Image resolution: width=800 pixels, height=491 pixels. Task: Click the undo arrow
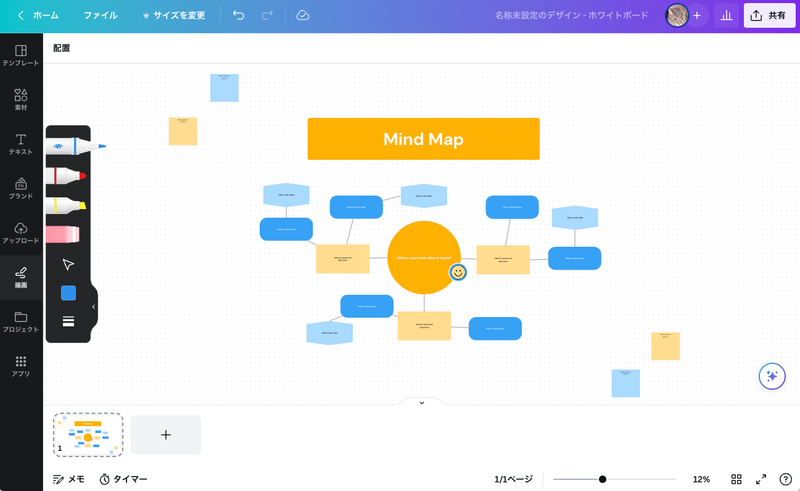tap(238, 15)
